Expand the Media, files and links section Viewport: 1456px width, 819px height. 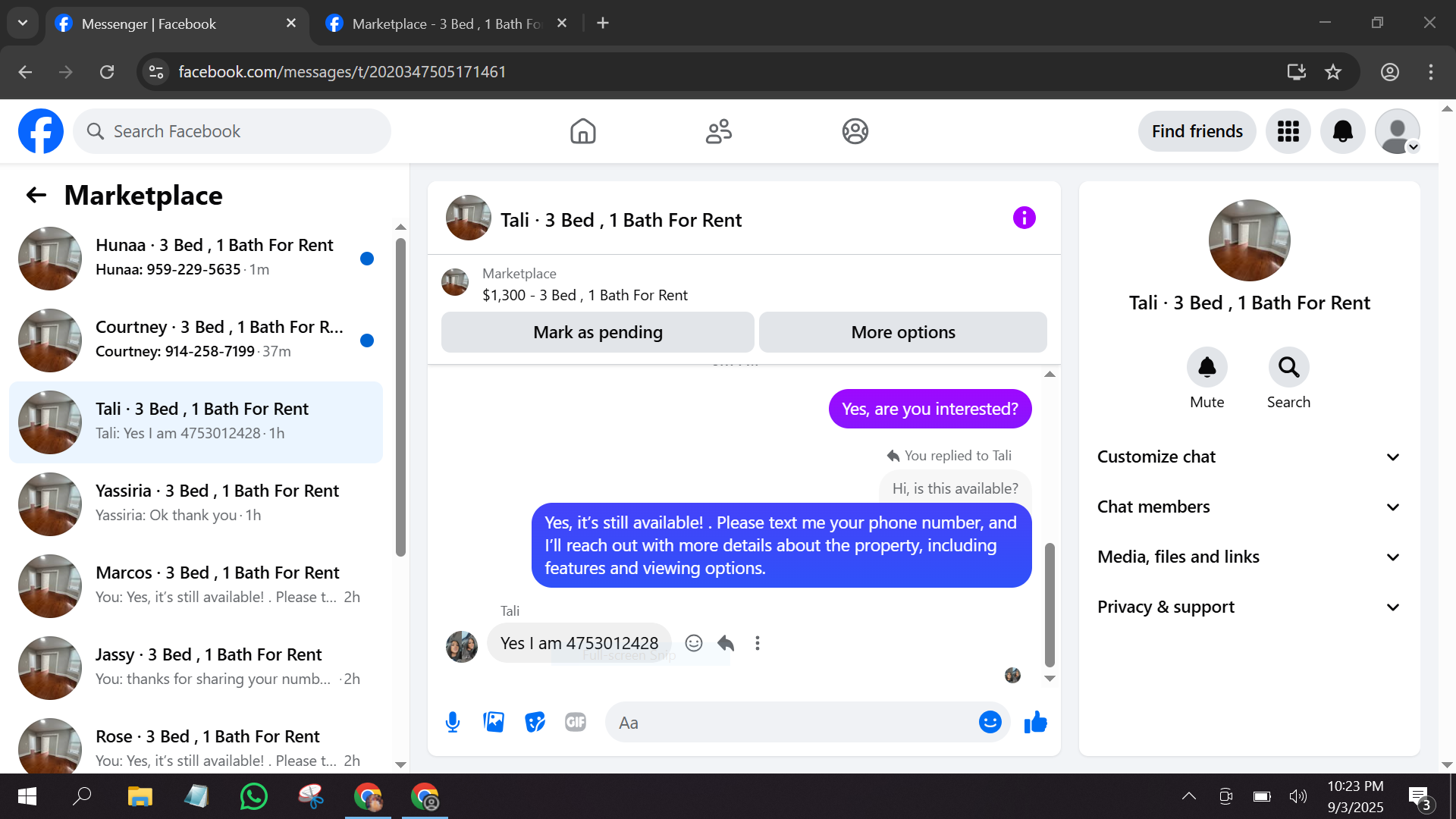coord(1249,557)
